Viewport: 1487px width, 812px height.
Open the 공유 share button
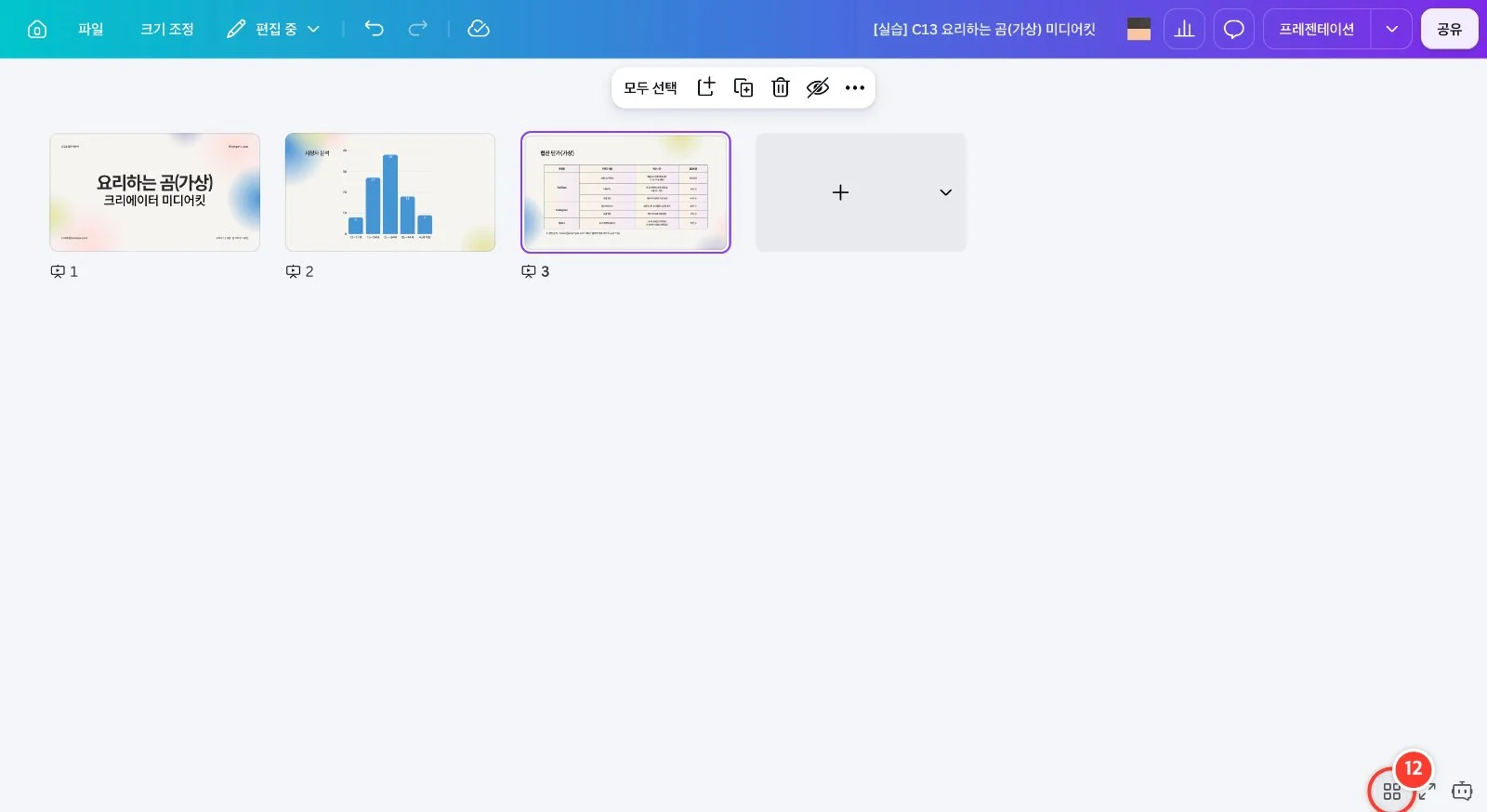pos(1450,29)
